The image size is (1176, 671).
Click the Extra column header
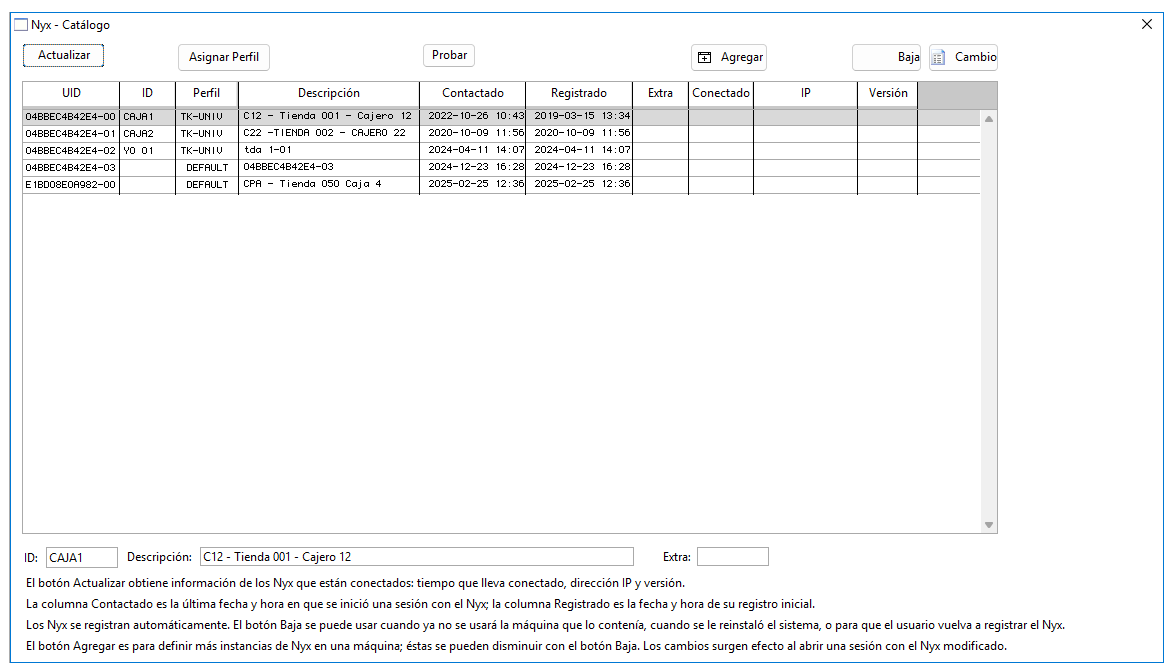tap(661, 94)
